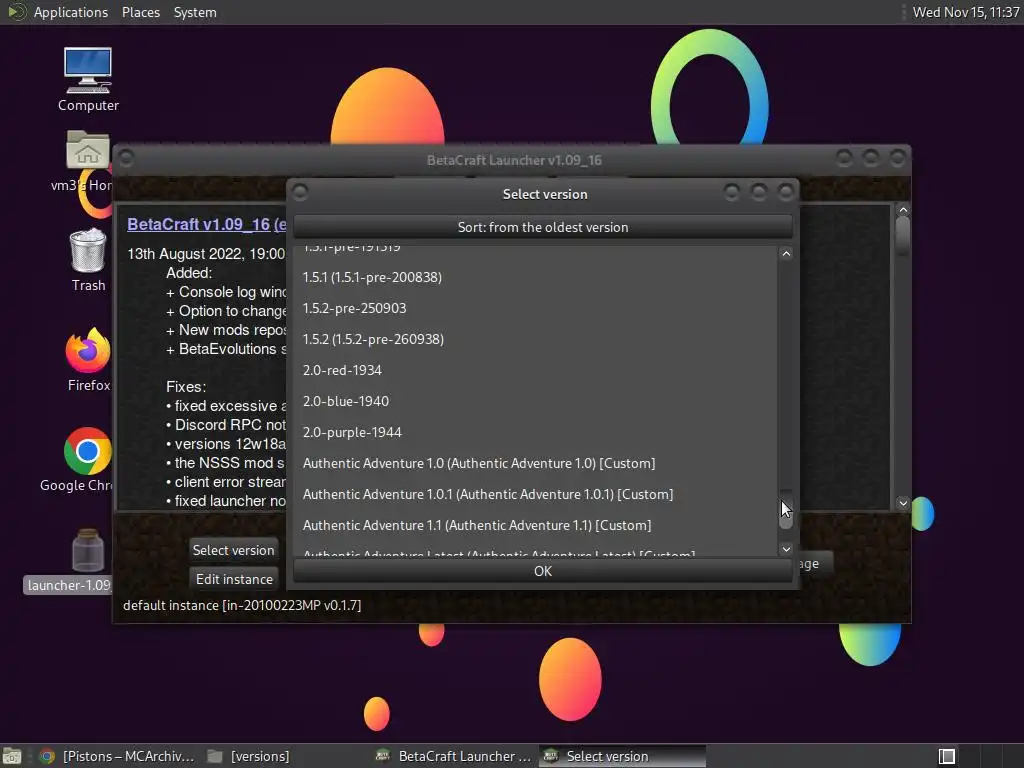Select version 1.5.2 (1.5.2-pre-260938)

coord(536,339)
